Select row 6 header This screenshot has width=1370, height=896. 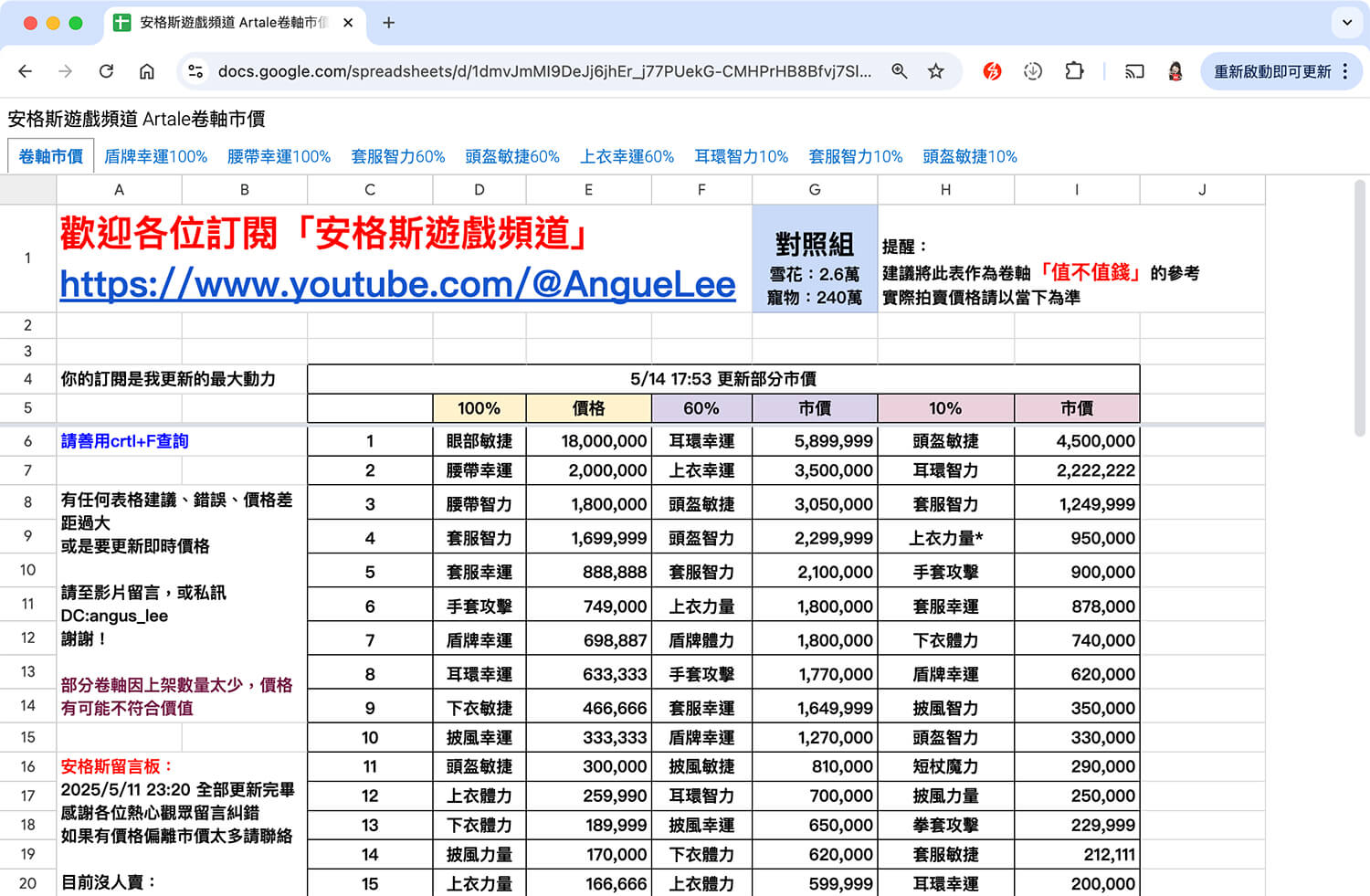[x=27, y=441]
